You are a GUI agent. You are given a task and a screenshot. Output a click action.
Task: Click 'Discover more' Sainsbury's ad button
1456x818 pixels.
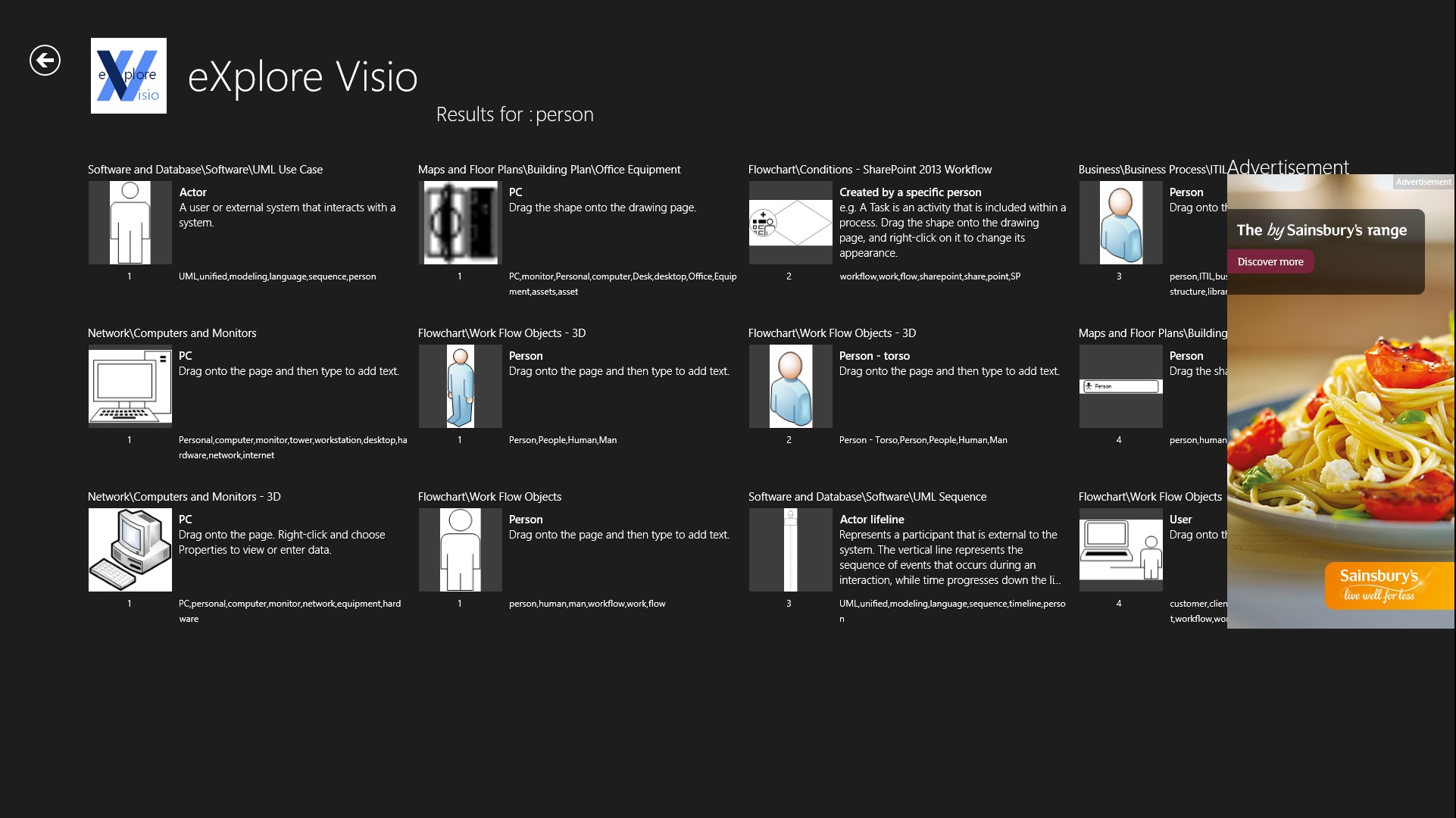1270,261
